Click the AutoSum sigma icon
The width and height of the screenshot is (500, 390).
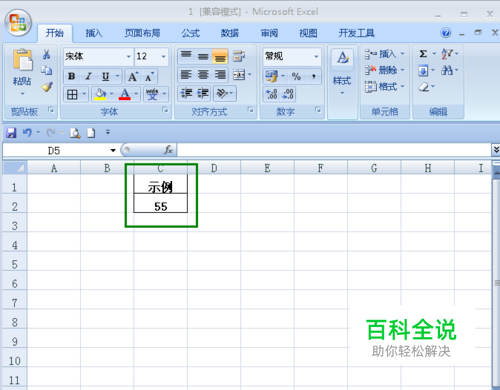point(423,54)
